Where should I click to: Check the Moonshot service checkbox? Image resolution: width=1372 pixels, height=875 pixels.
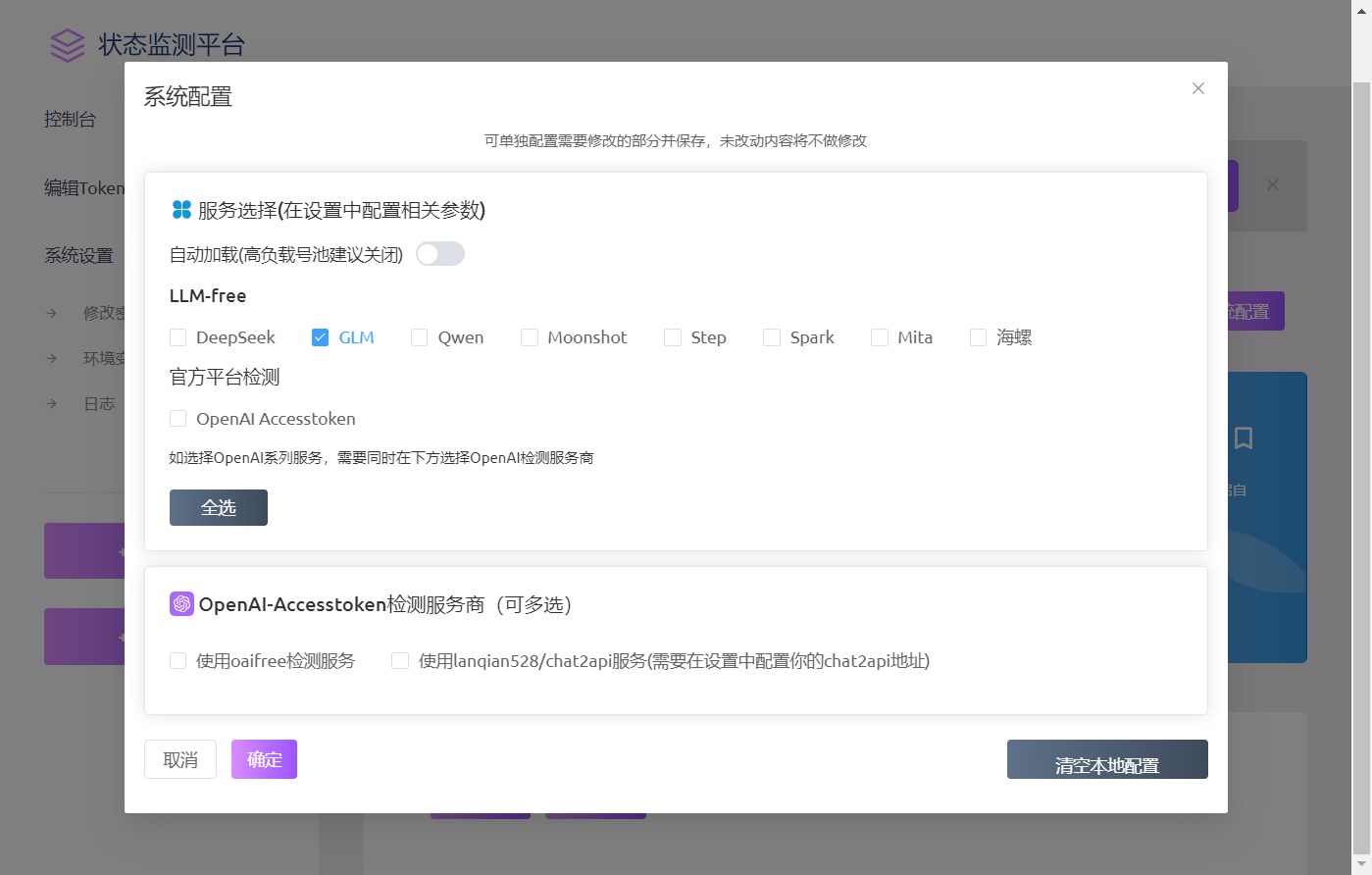click(x=529, y=336)
